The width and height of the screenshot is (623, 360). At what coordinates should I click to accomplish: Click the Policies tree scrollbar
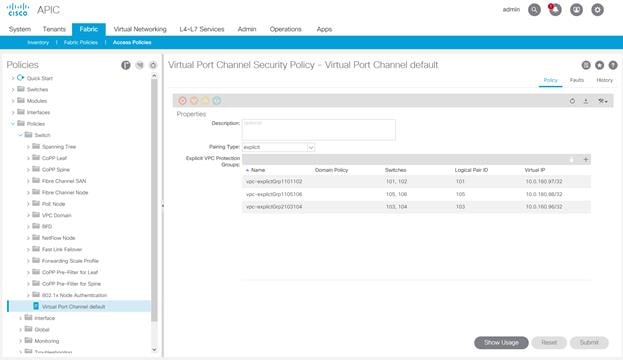[x=154, y=199]
